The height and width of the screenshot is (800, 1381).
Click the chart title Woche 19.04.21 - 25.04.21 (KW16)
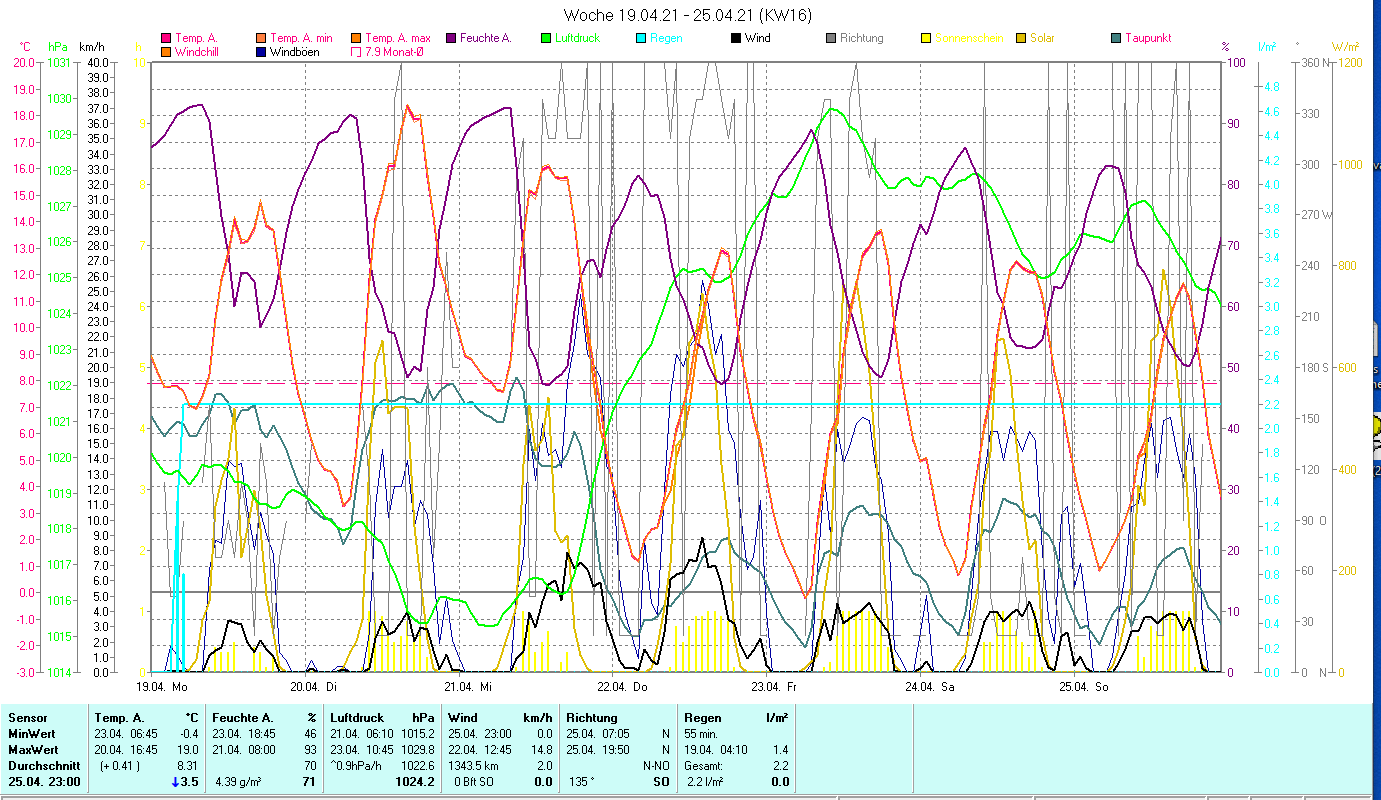tap(688, 15)
